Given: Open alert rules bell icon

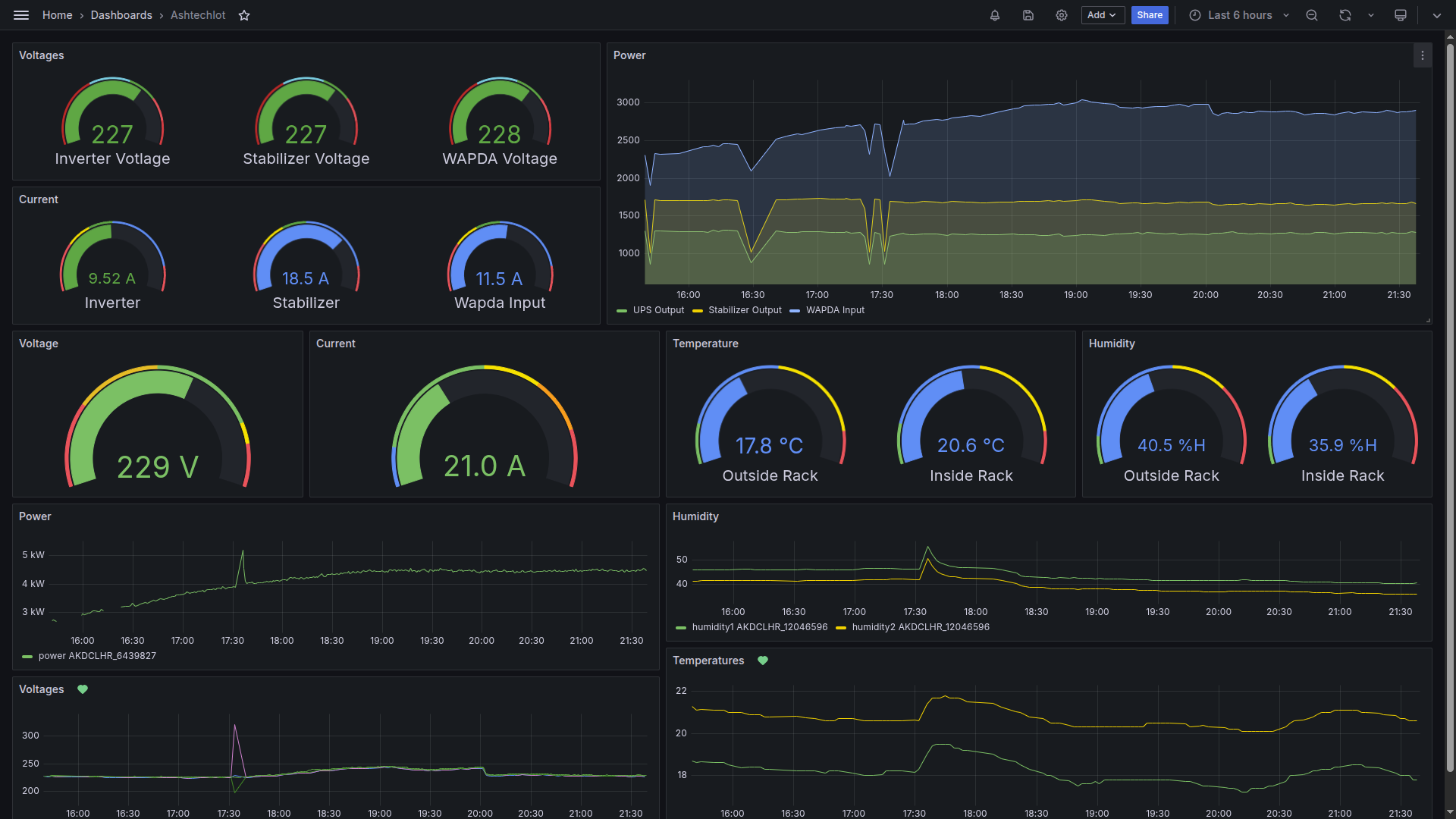Looking at the screenshot, I should (x=995, y=15).
